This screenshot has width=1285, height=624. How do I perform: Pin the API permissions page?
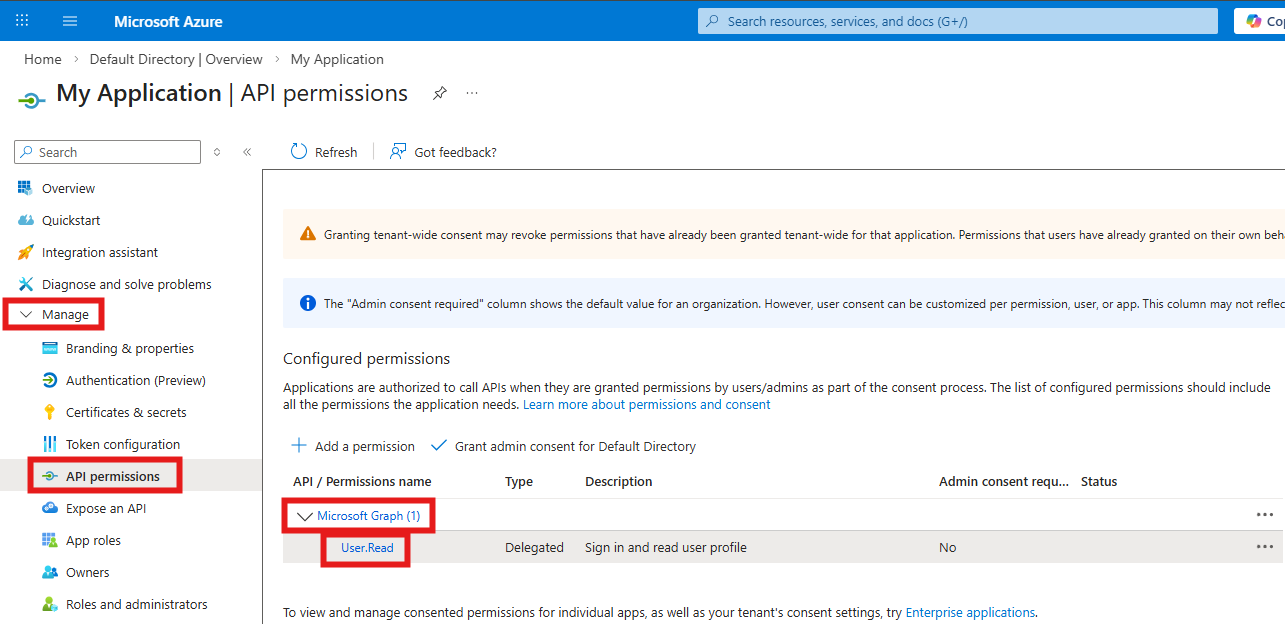click(439, 93)
